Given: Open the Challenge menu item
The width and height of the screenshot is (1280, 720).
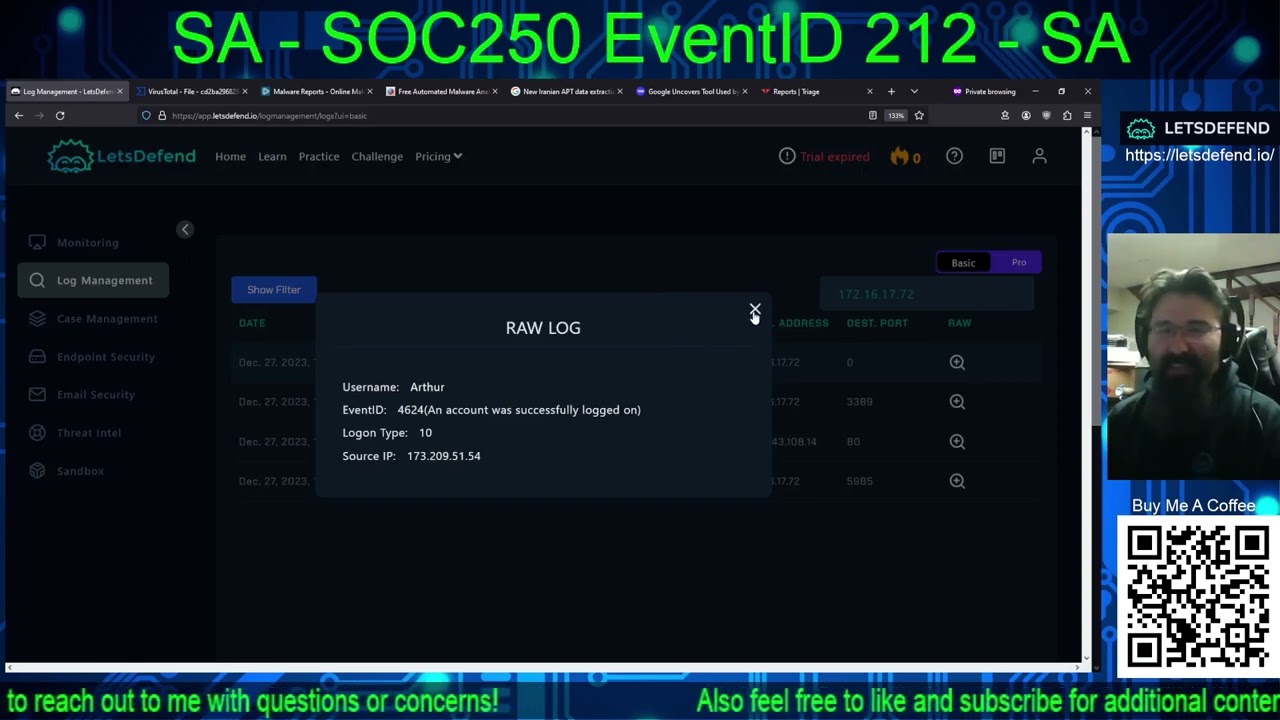Looking at the screenshot, I should coord(377,157).
